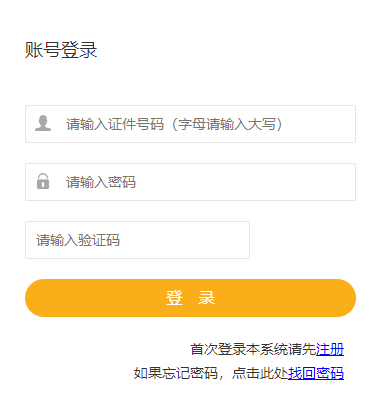Open the 注册 register link

(x=330, y=349)
